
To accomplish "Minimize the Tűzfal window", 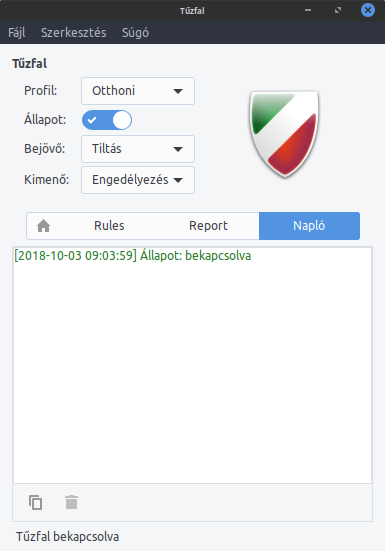I will 308,10.
